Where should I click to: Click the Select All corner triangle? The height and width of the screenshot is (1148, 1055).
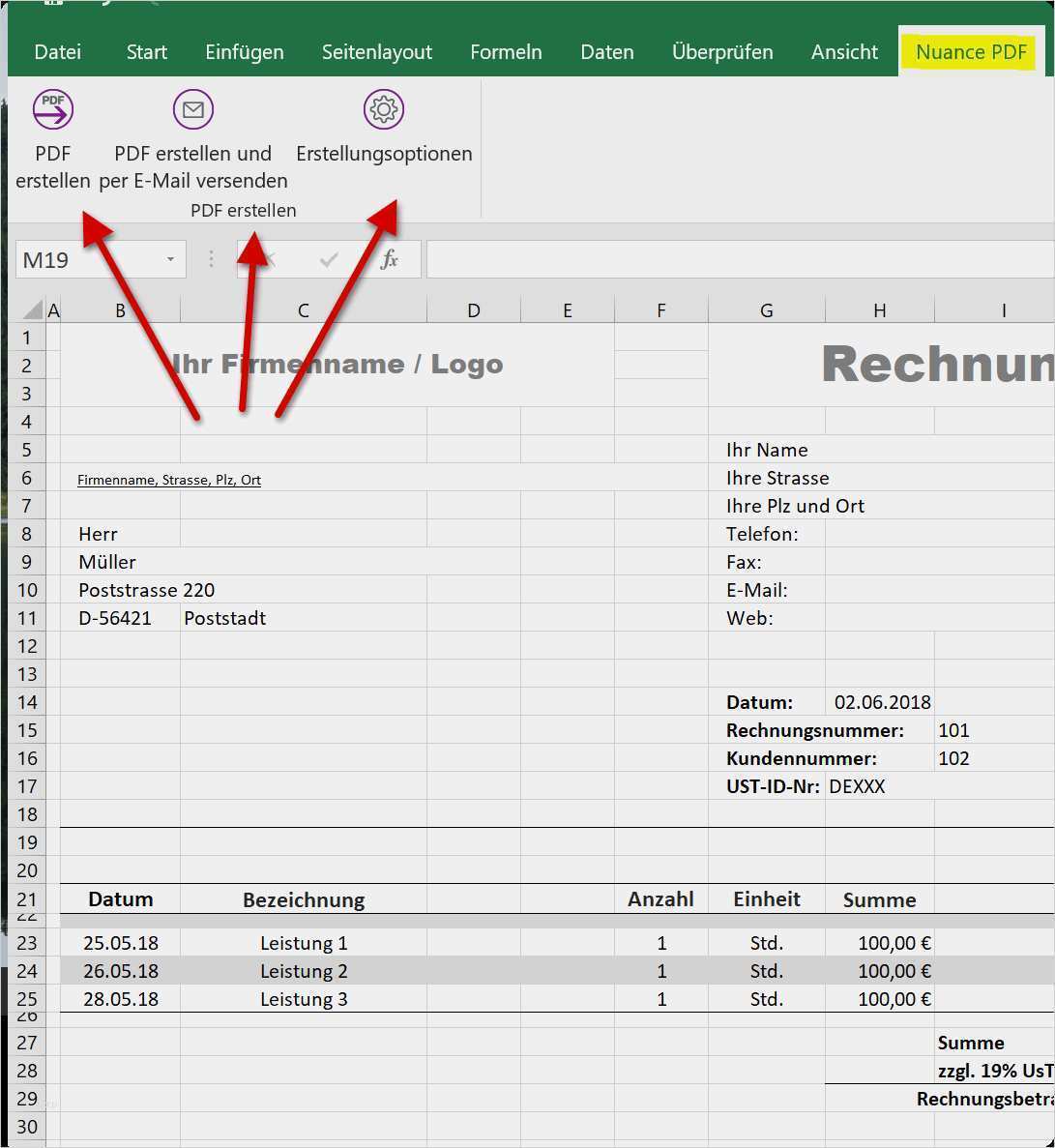click(33, 309)
